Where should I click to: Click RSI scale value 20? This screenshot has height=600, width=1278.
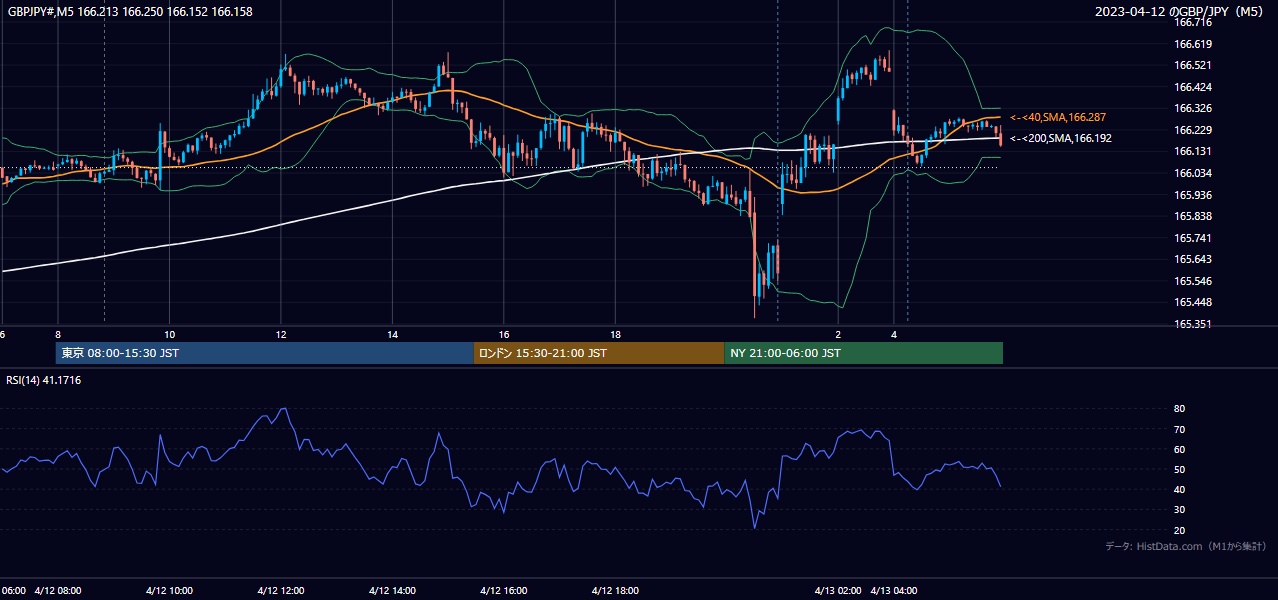pos(1180,530)
